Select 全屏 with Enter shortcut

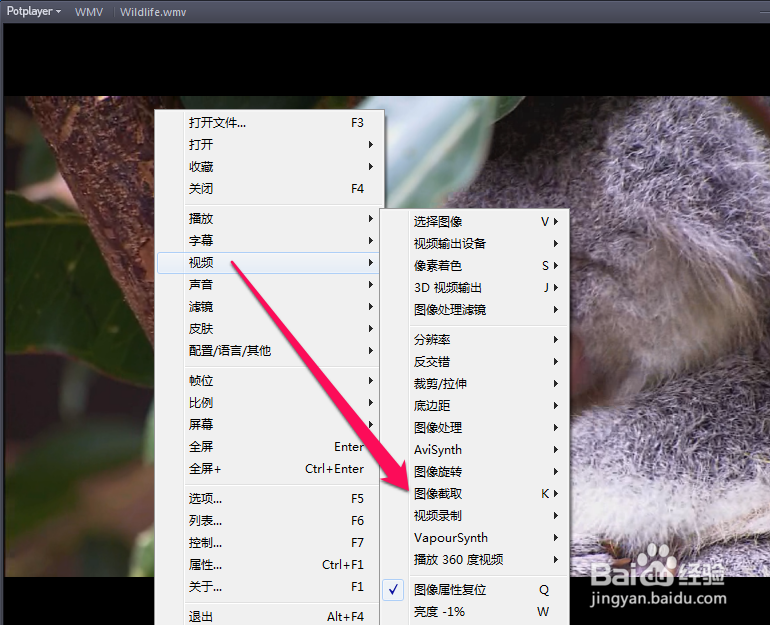coord(268,447)
